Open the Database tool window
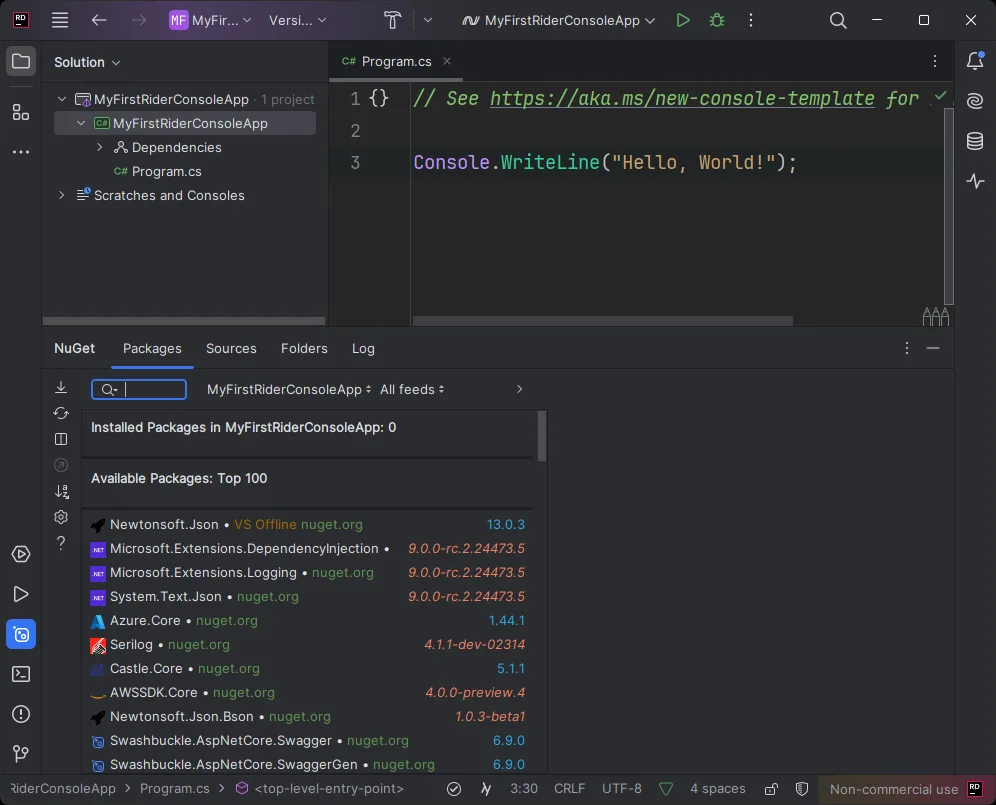This screenshot has width=996, height=805. [x=975, y=140]
